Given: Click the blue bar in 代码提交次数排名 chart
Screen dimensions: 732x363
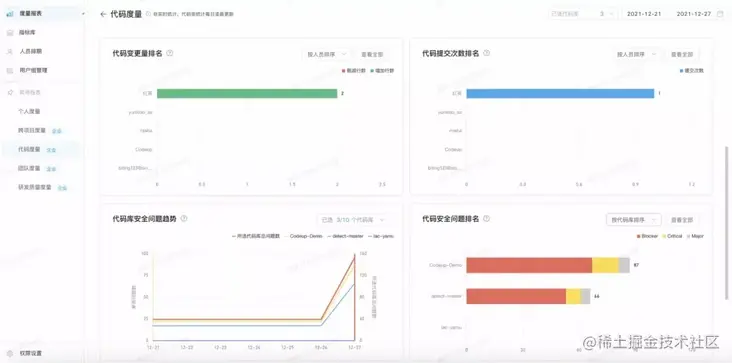Looking at the screenshot, I should pyautogui.click(x=560, y=93).
